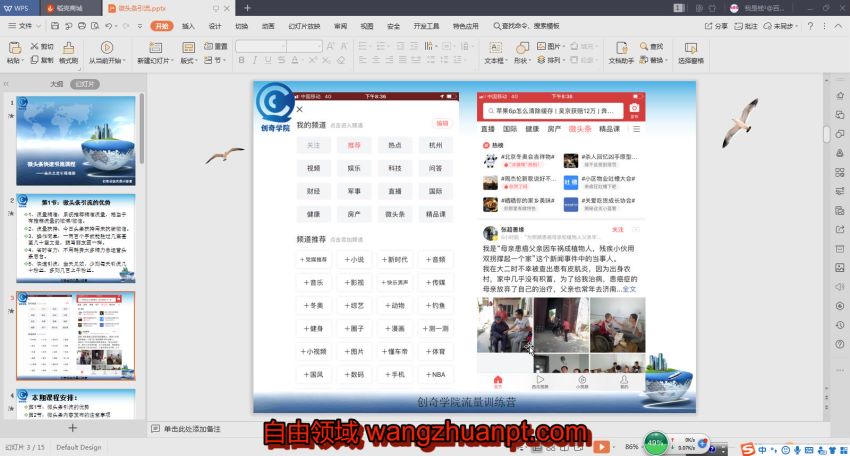
Task: Click the command search box (查找命令)
Action: tap(526, 25)
